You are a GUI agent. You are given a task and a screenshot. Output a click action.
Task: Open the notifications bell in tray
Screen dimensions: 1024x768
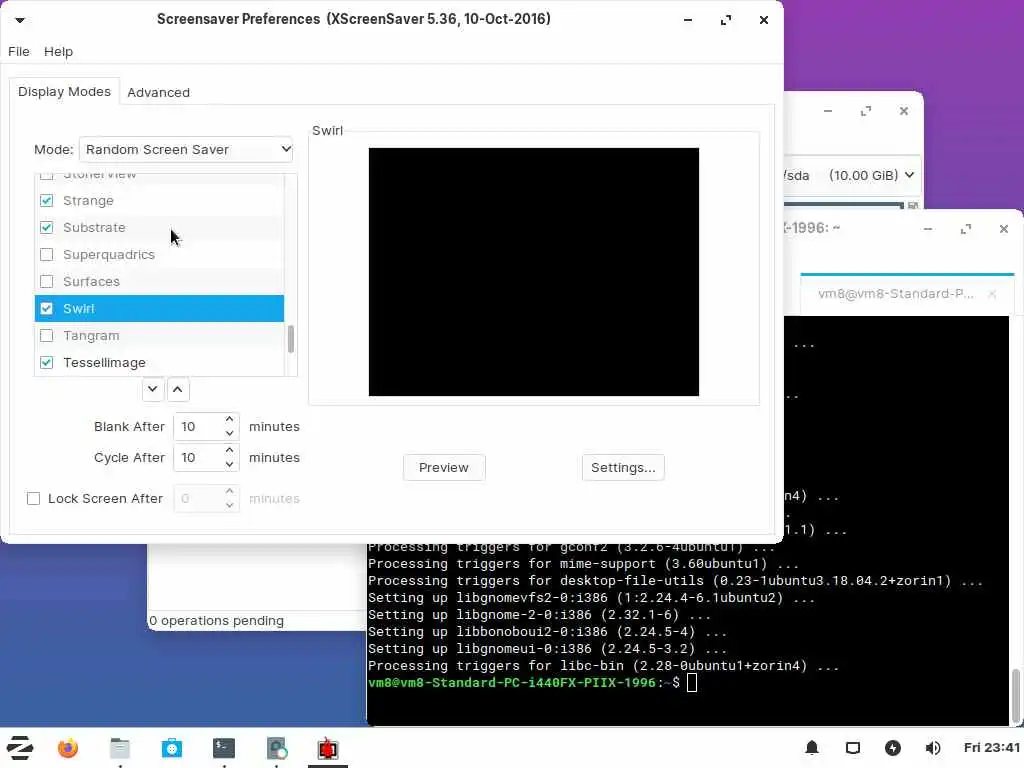(812, 748)
